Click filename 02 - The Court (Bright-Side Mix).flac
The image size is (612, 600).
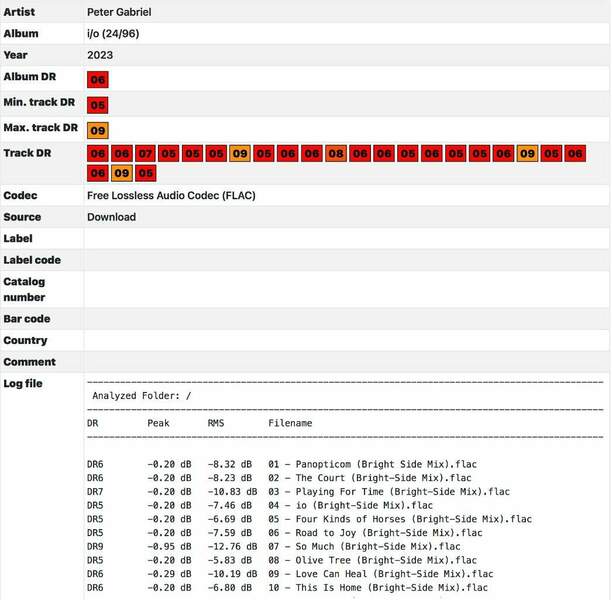coord(370,478)
